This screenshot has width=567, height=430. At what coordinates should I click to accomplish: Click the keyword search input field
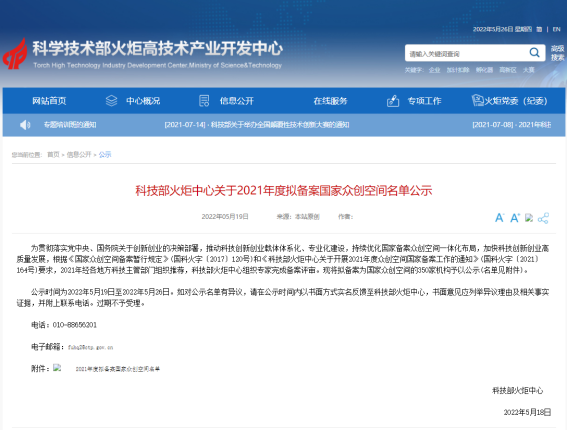point(466,54)
